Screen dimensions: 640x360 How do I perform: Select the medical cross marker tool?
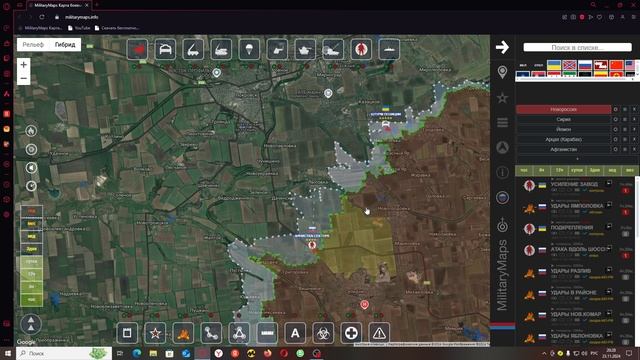(x=351, y=333)
